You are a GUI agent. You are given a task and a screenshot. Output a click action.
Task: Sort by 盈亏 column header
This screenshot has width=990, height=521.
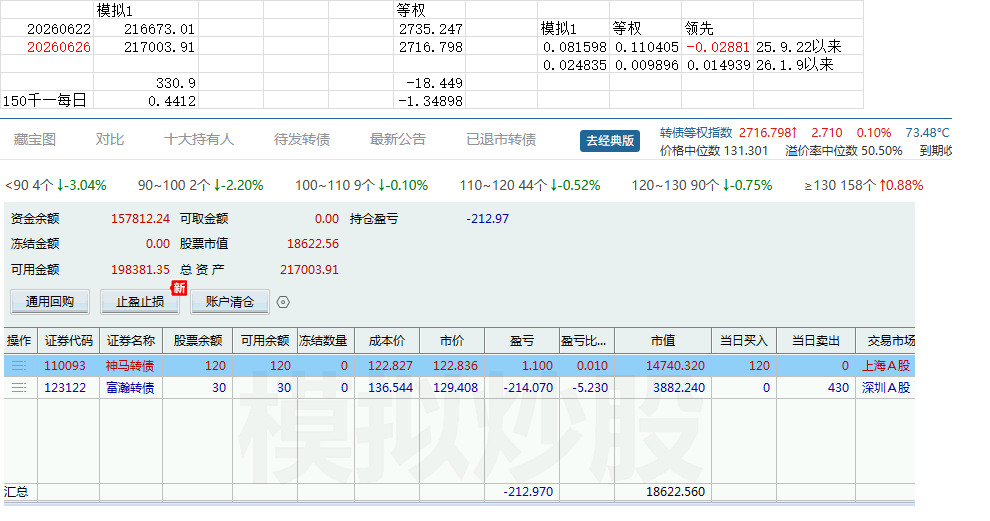pyautogui.click(x=522, y=341)
